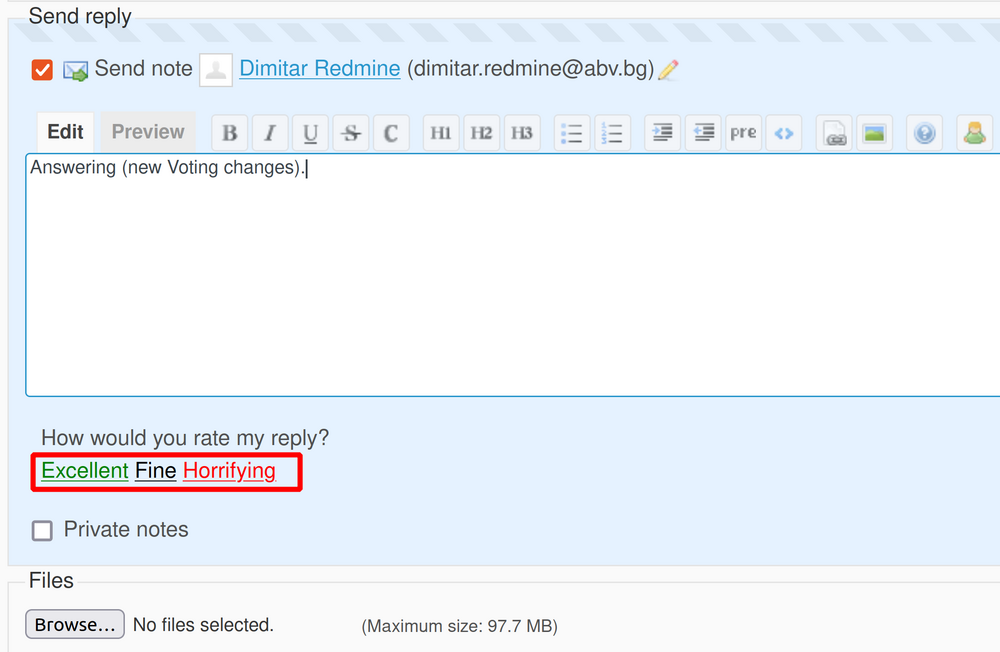
Task: Insert inline code with C button
Action: coord(390,133)
